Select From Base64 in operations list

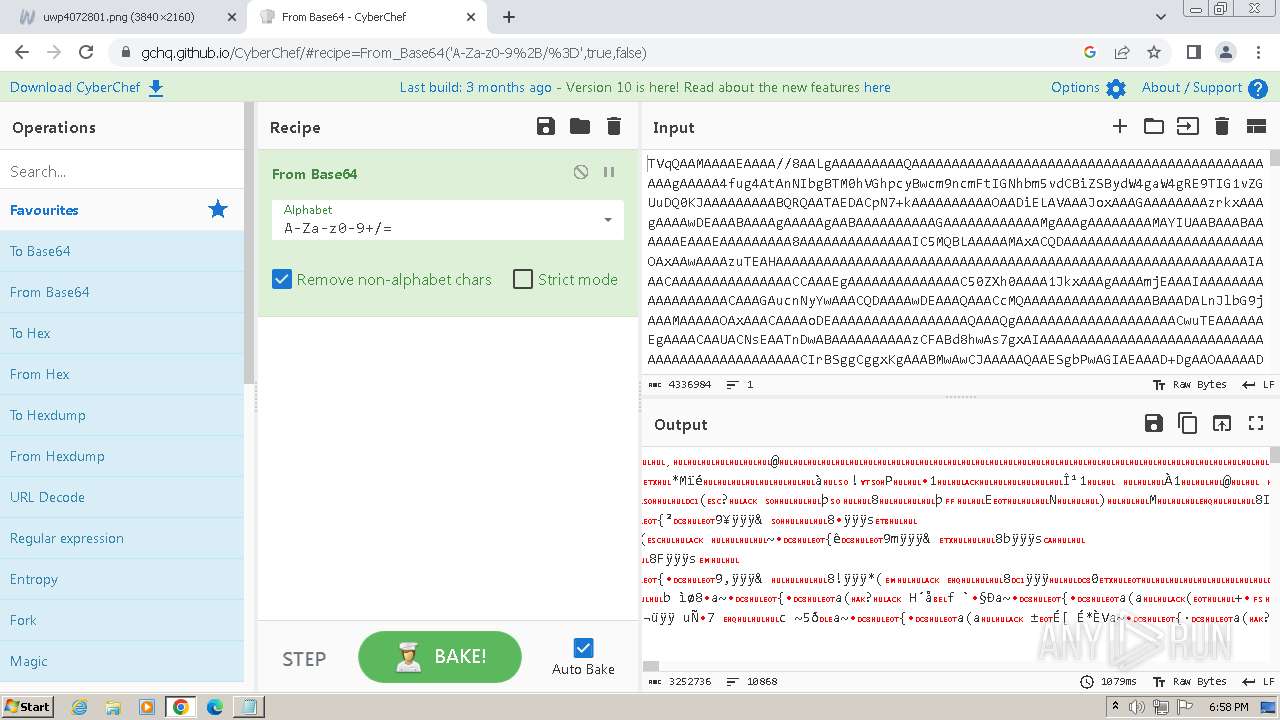pos(122,292)
